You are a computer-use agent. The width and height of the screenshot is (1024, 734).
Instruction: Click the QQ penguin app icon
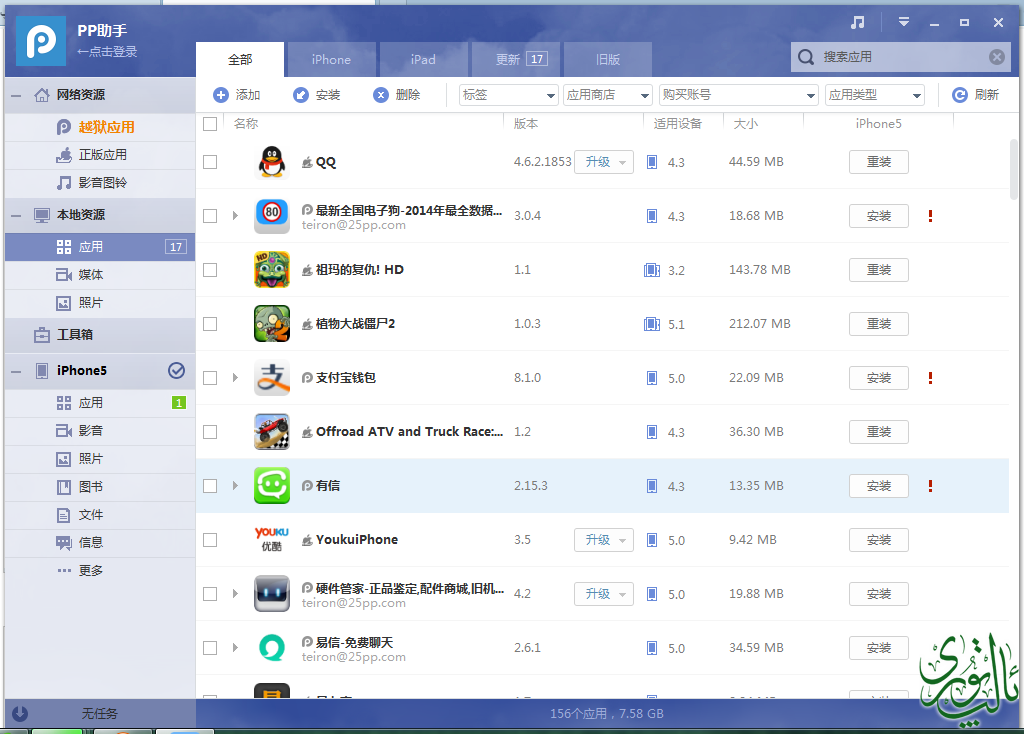tap(272, 162)
